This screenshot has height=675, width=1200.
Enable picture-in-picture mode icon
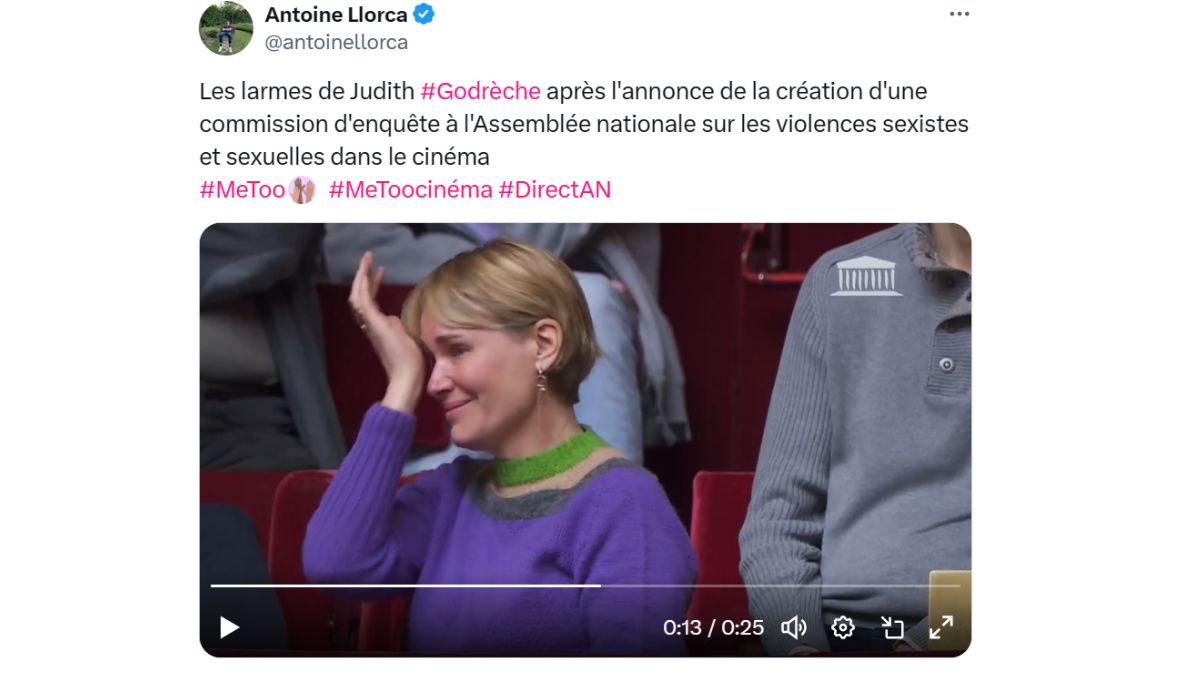(x=892, y=627)
